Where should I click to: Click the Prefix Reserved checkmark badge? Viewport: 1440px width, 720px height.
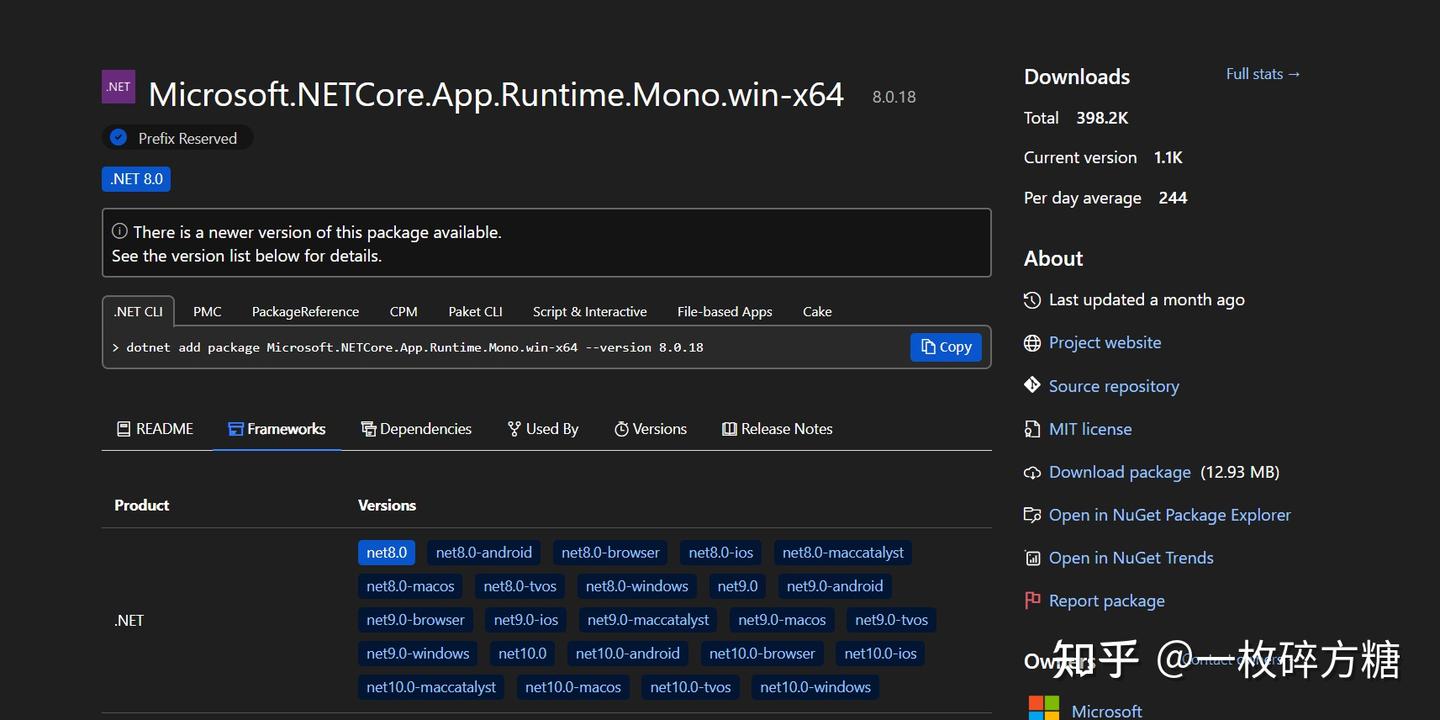pyautogui.click(x=119, y=137)
